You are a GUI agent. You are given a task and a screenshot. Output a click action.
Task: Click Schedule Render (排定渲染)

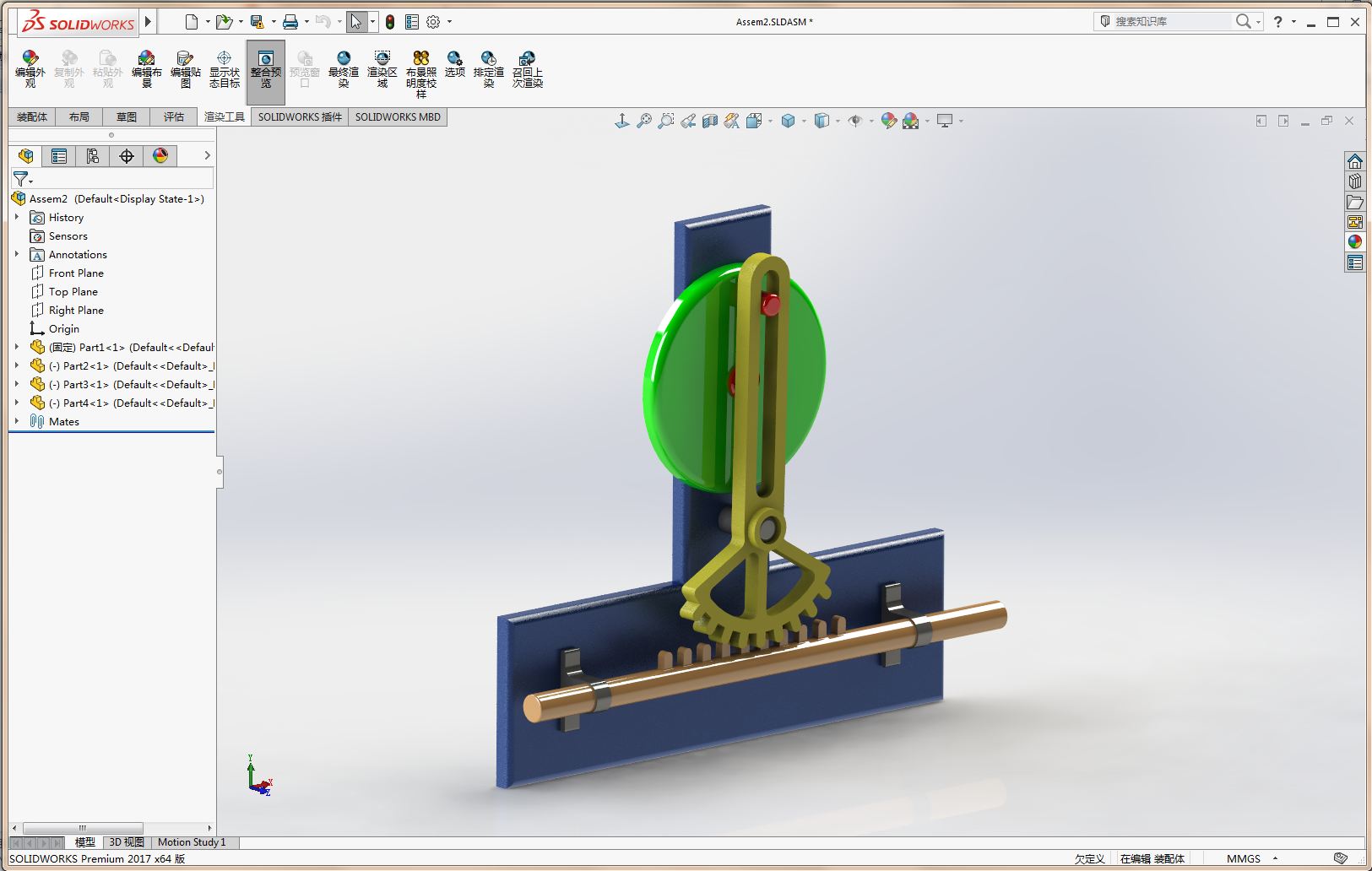[x=488, y=68]
